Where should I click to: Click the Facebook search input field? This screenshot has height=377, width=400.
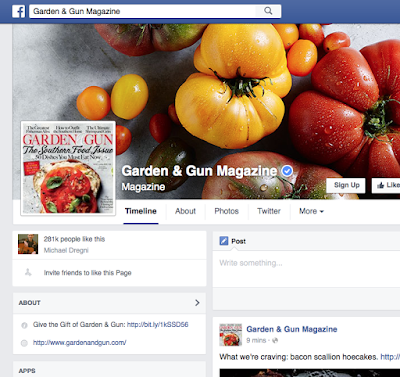[x=143, y=11]
